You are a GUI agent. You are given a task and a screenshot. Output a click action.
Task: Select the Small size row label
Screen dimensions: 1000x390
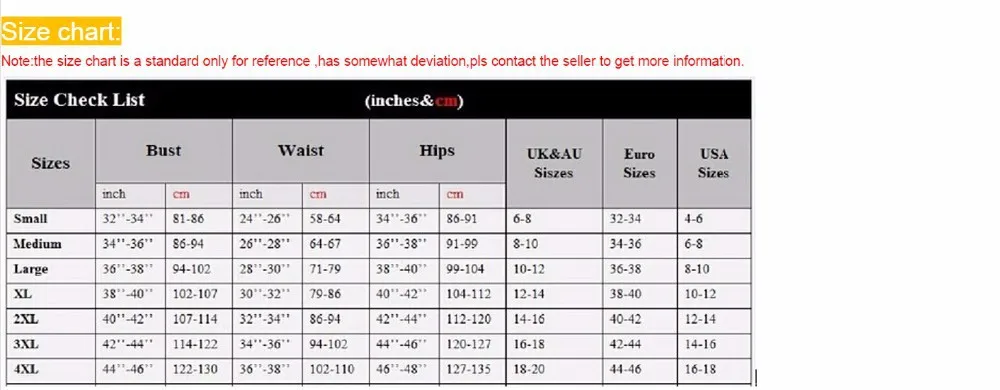[x=31, y=219]
